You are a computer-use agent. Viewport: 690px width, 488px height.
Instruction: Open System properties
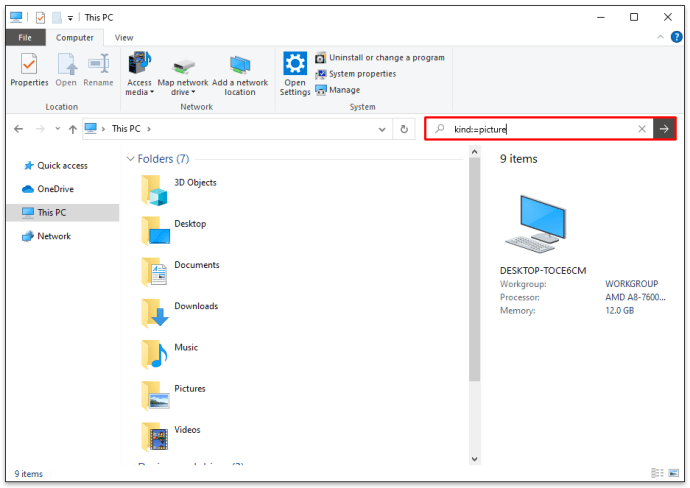point(356,74)
